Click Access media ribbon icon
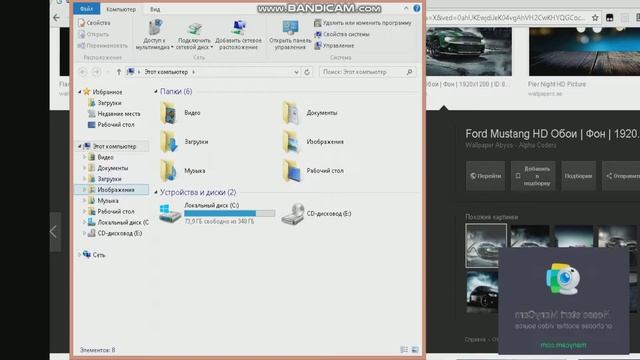This screenshot has height=360, width=640. pyautogui.click(x=155, y=27)
